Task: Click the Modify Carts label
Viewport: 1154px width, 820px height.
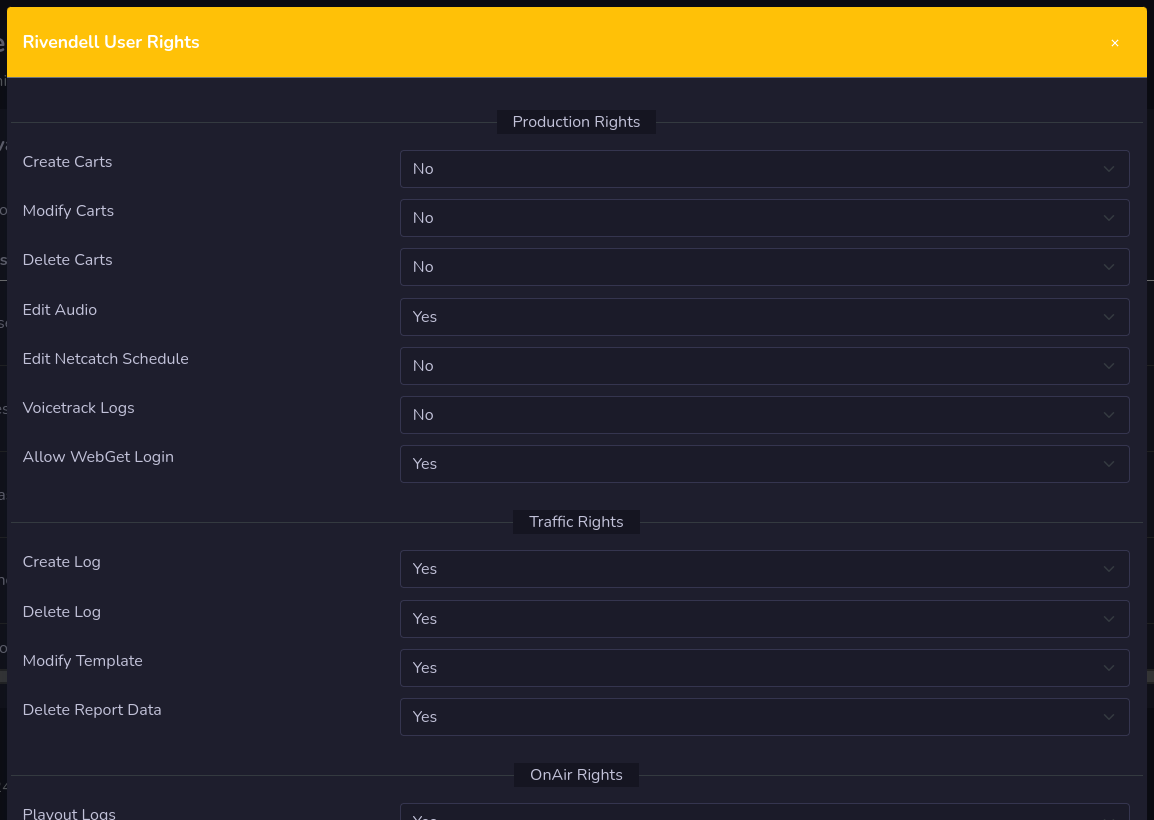Action: coord(68,211)
